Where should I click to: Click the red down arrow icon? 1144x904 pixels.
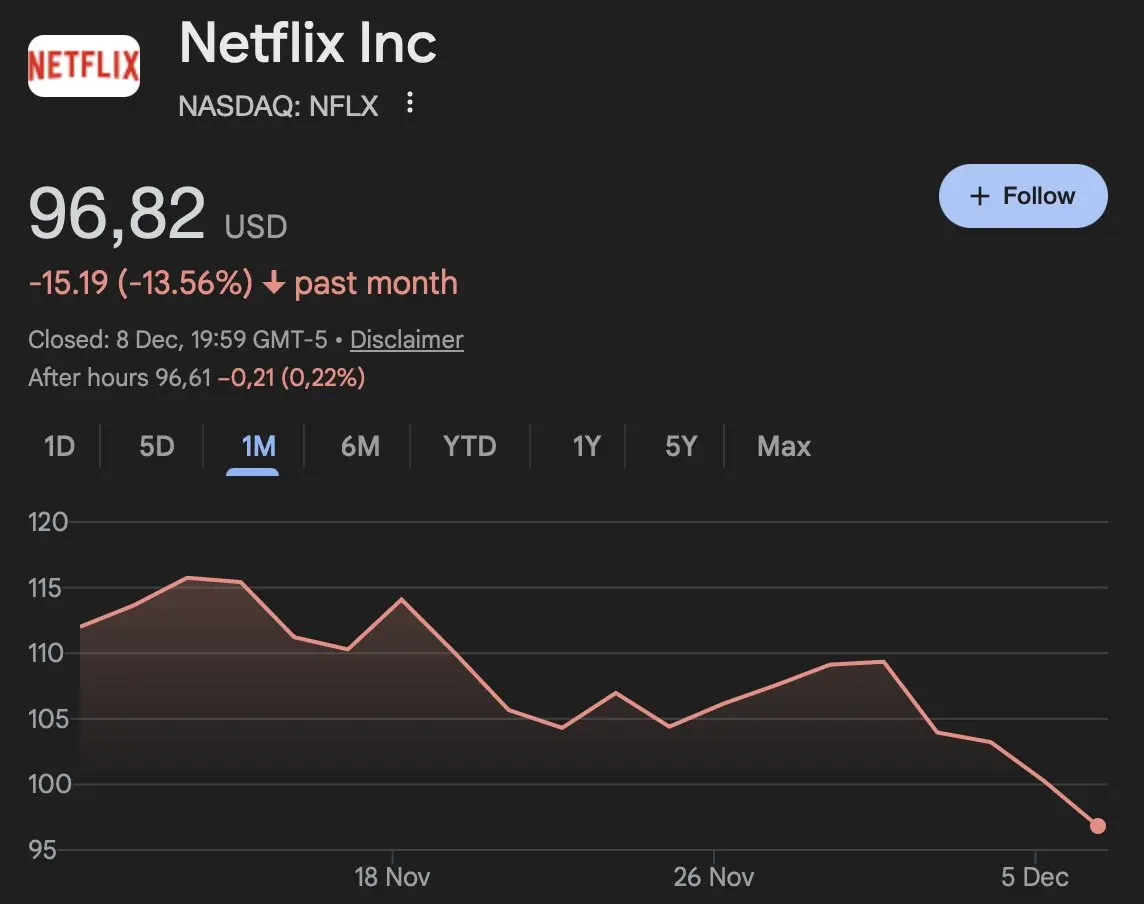point(274,284)
